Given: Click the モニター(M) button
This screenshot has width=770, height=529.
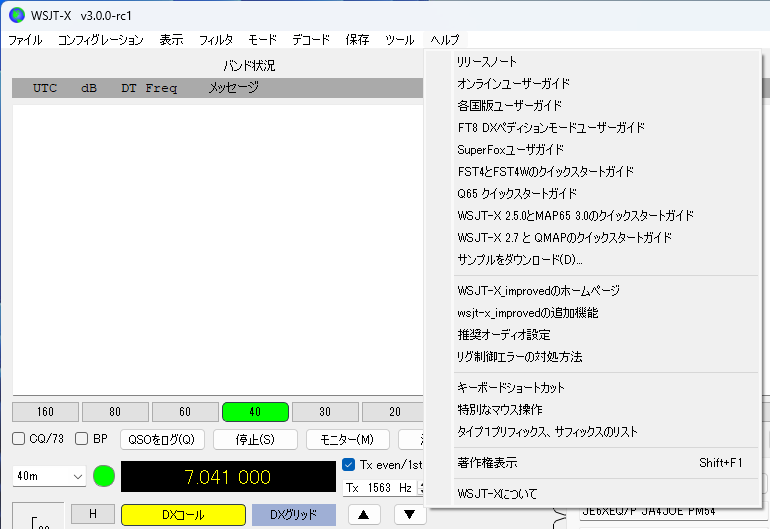Looking at the screenshot, I should 348,439.
